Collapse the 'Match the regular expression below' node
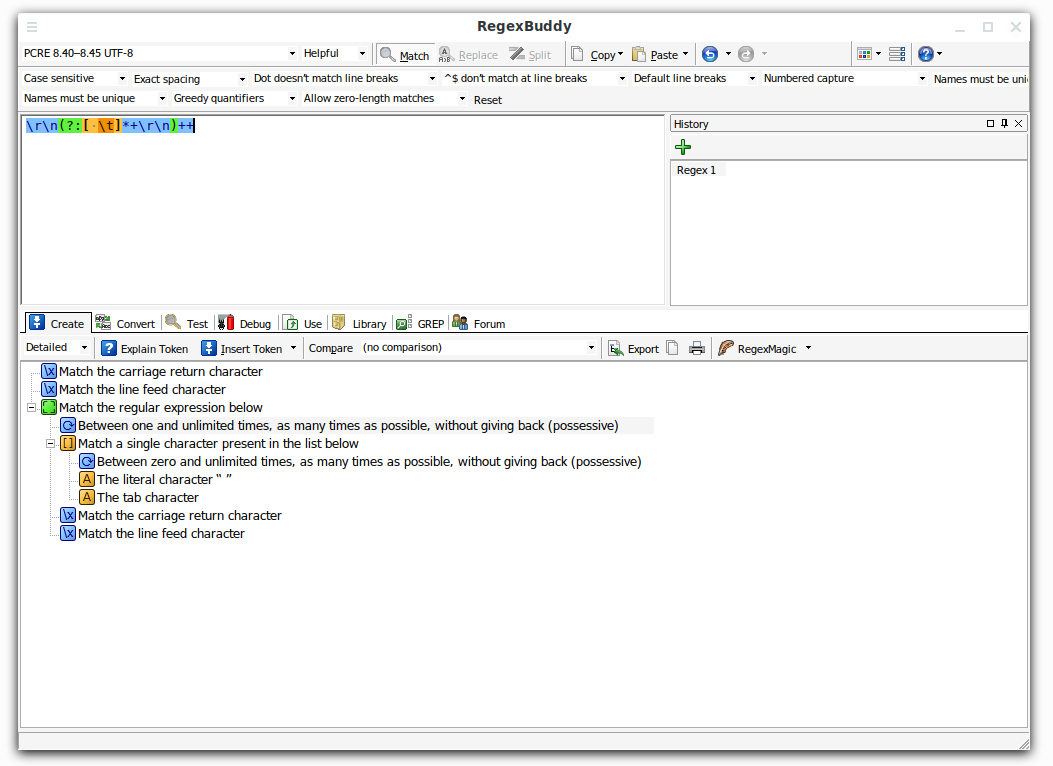 point(31,407)
